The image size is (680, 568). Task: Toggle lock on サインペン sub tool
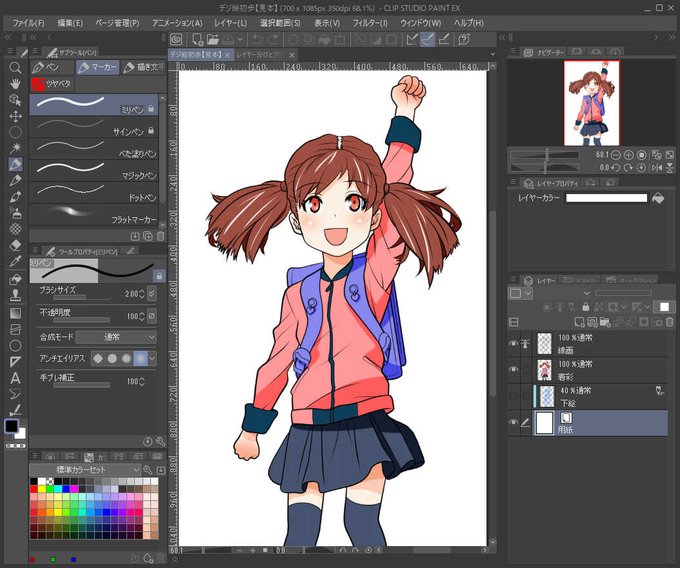(151, 130)
